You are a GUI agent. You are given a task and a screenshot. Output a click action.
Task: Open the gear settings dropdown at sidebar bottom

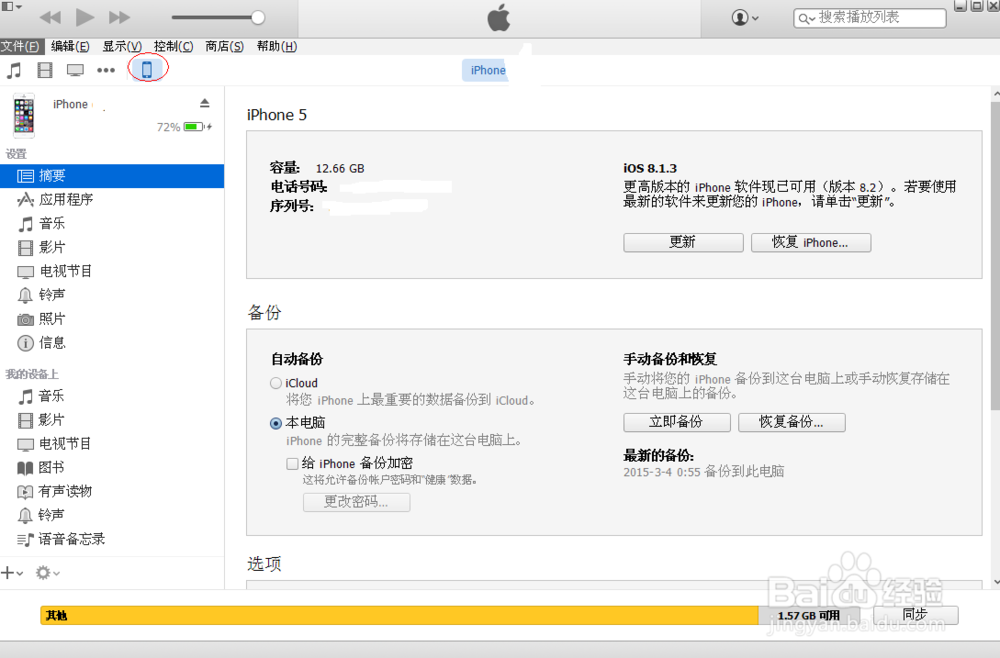(x=47, y=573)
